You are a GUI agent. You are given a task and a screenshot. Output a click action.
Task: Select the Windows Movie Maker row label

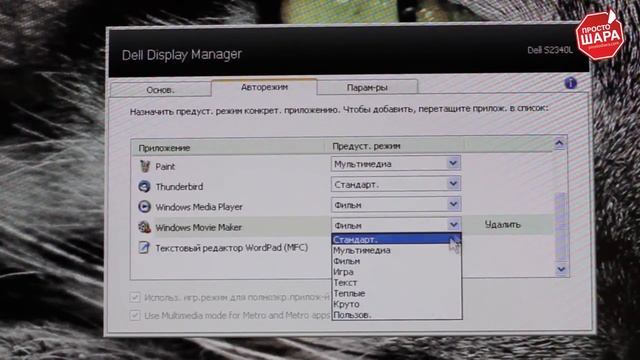[x=198, y=227]
